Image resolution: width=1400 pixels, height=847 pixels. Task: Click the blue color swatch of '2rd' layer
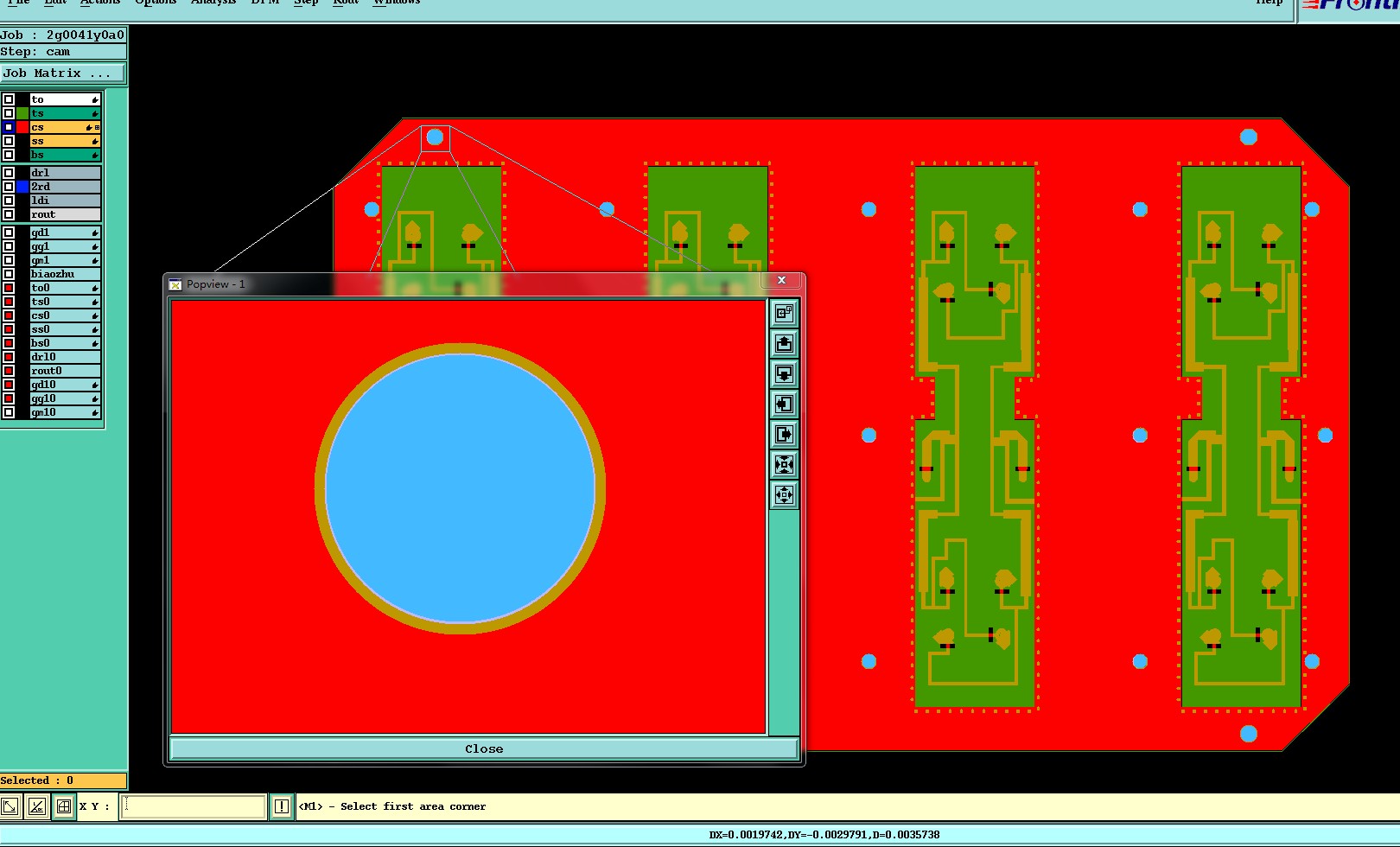[22, 187]
